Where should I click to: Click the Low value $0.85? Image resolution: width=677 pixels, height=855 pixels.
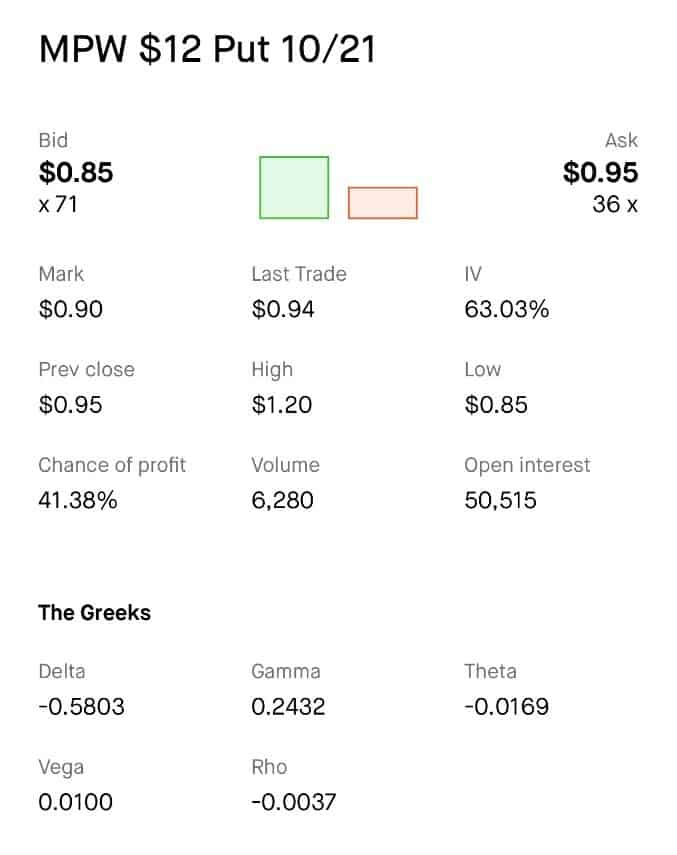pyautogui.click(x=496, y=405)
